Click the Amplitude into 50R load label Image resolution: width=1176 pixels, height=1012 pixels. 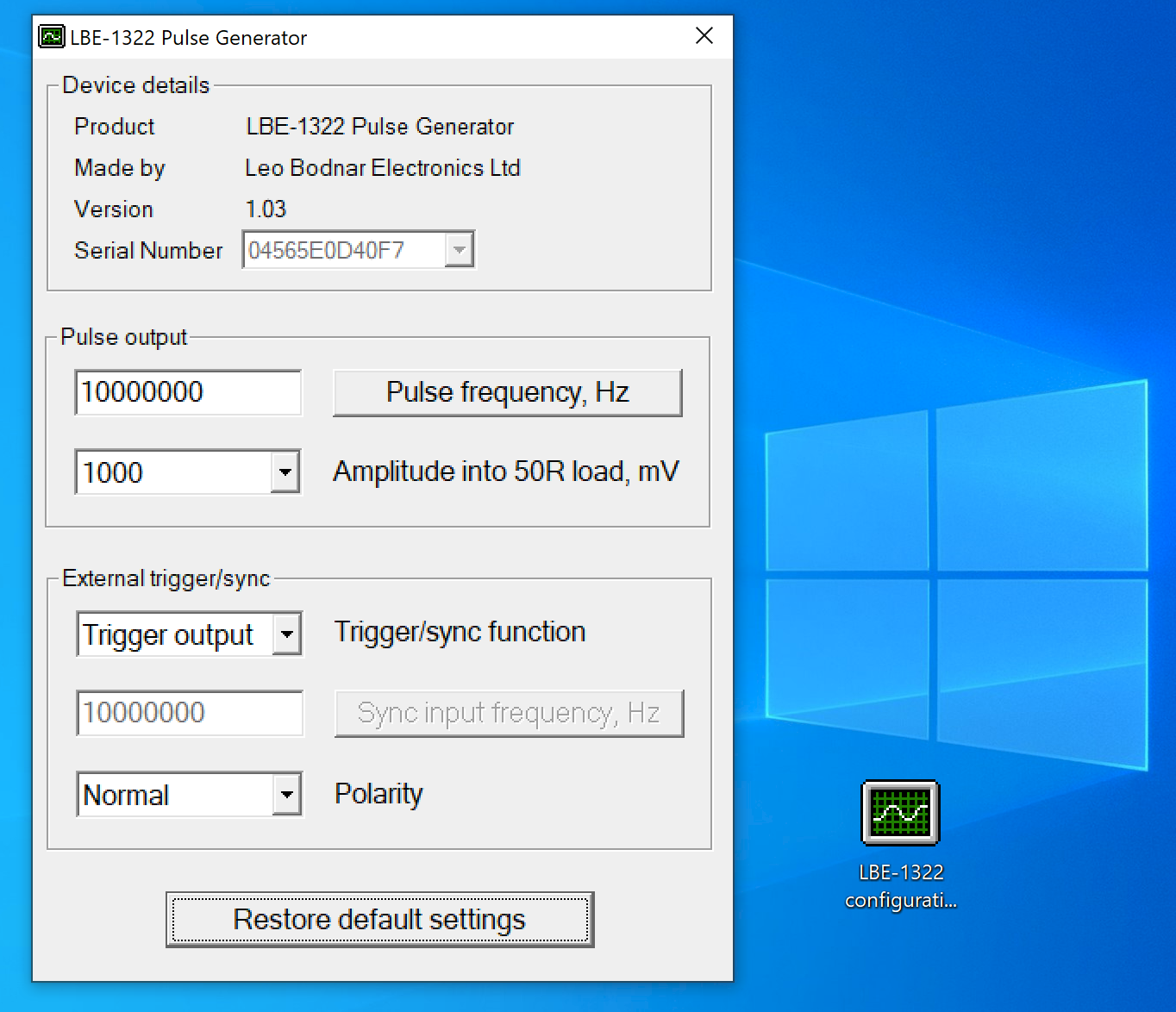506,472
